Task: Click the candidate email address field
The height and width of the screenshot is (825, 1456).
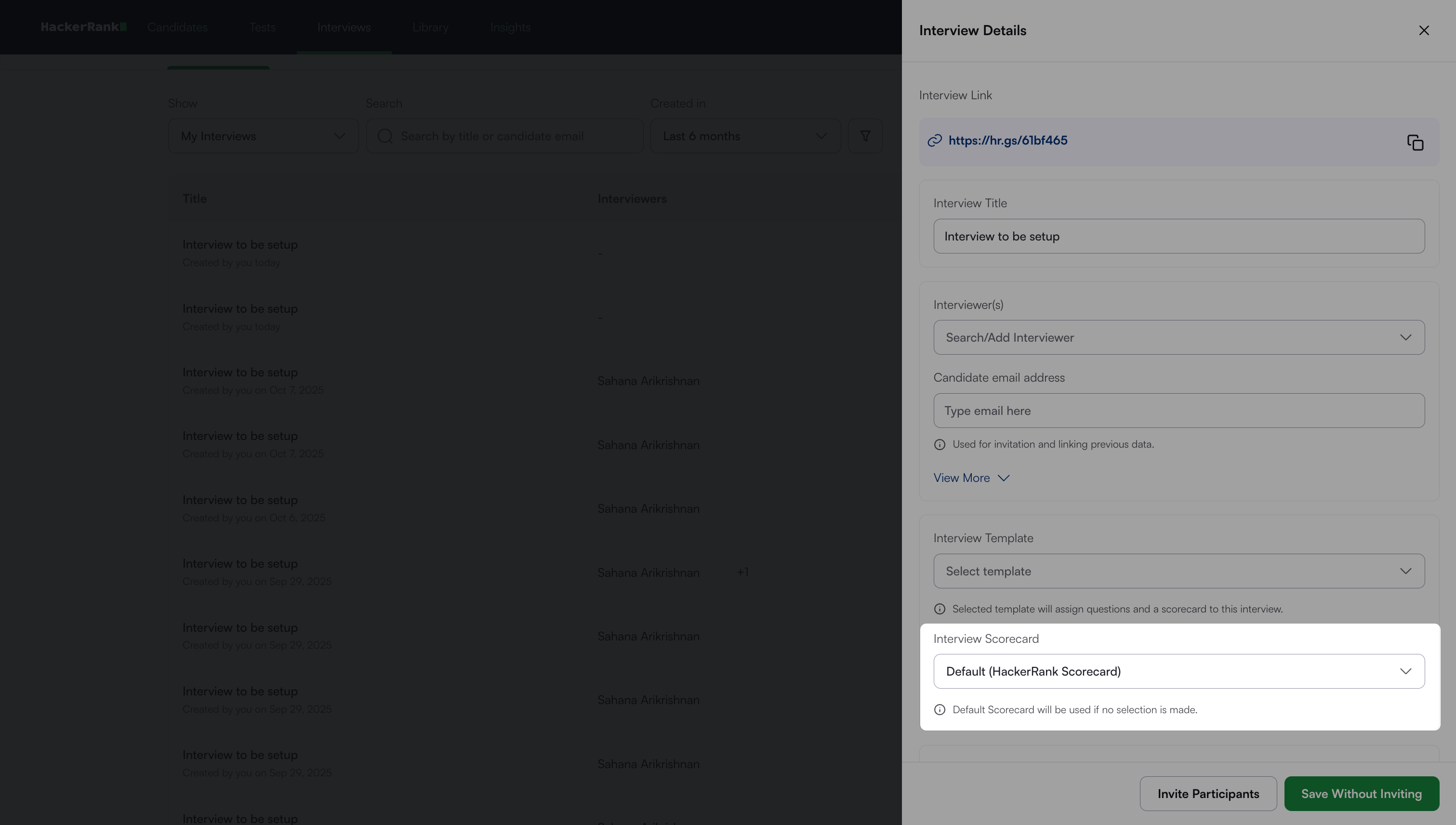Action: tap(1178, 411)
